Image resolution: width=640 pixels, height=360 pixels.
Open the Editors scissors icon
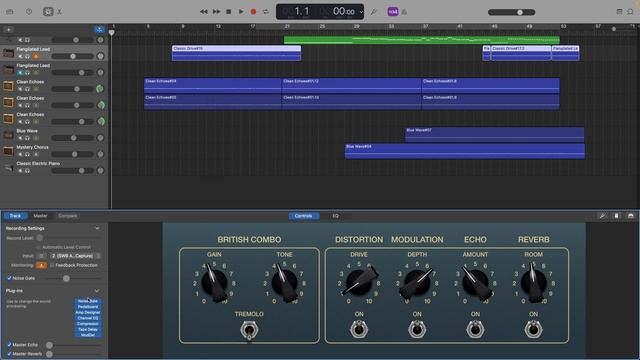coord(60,12)
